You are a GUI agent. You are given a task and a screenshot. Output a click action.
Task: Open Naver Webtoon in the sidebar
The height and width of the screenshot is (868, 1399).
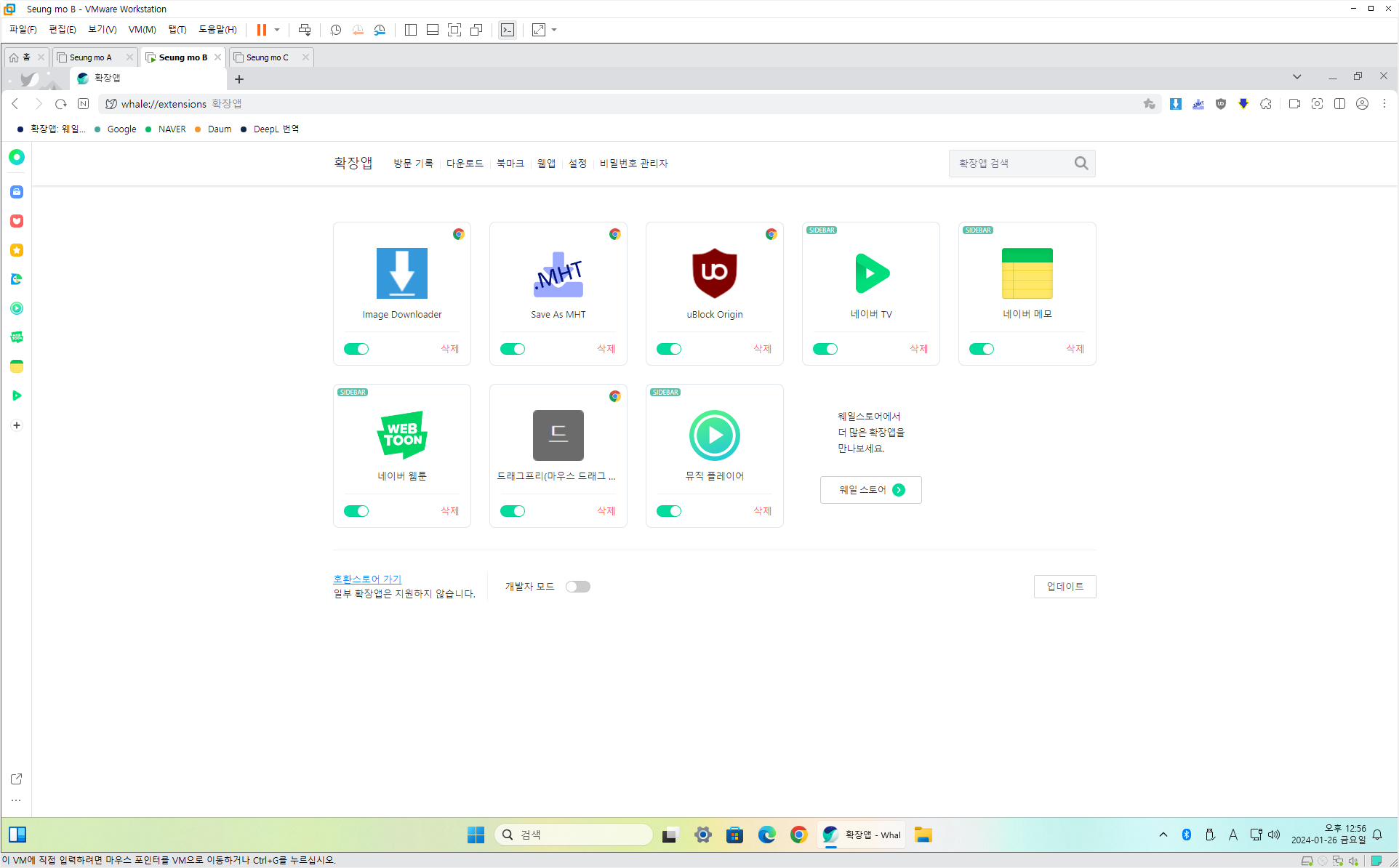pos(17,337)
